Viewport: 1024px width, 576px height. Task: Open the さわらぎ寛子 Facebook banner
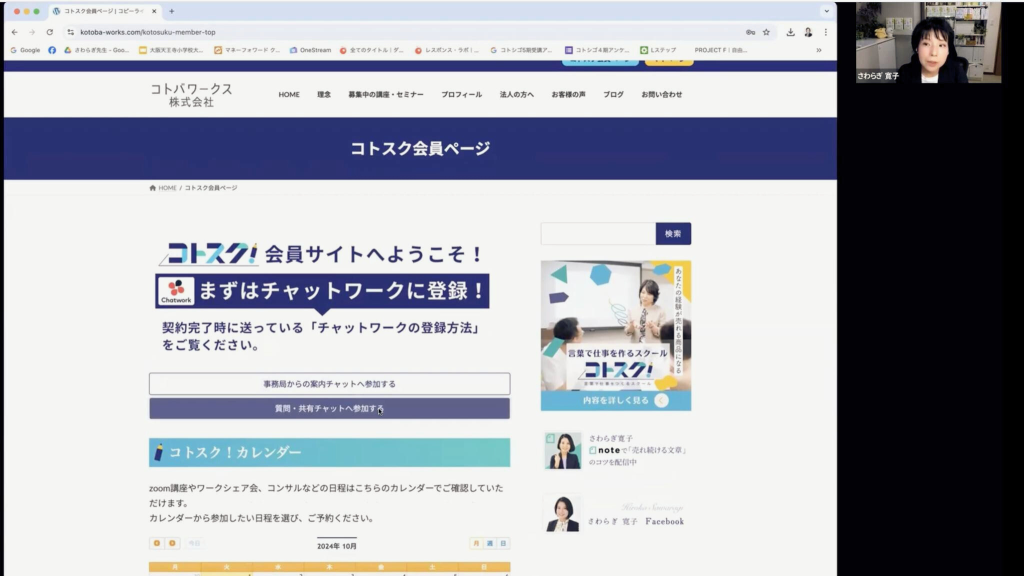coord(616,514)
